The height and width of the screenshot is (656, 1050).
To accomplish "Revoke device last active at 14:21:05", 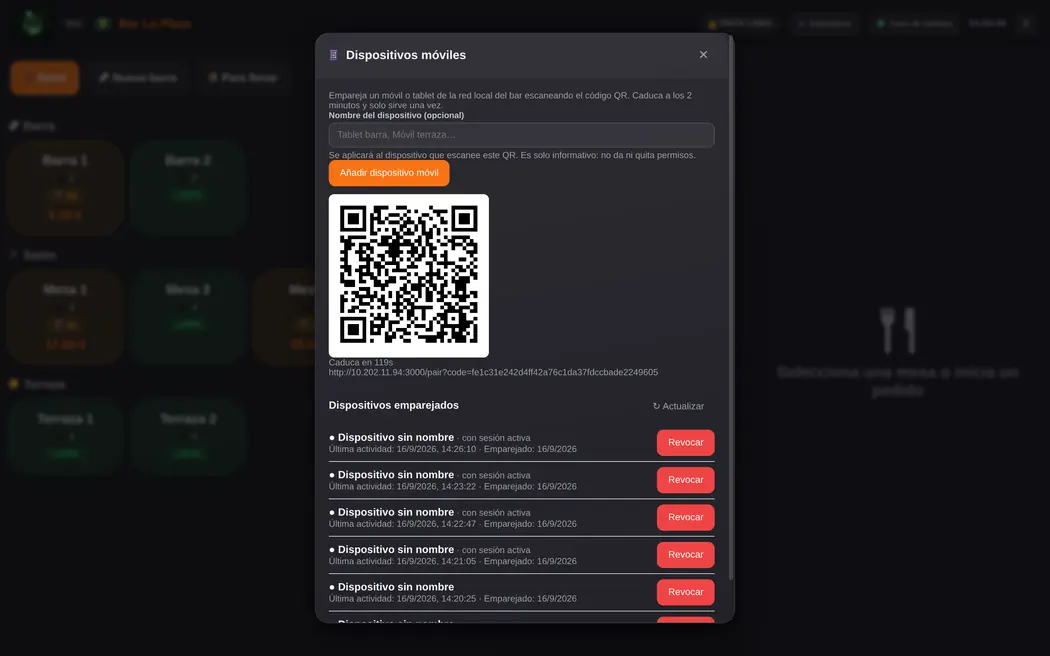I will pos(685,555).
